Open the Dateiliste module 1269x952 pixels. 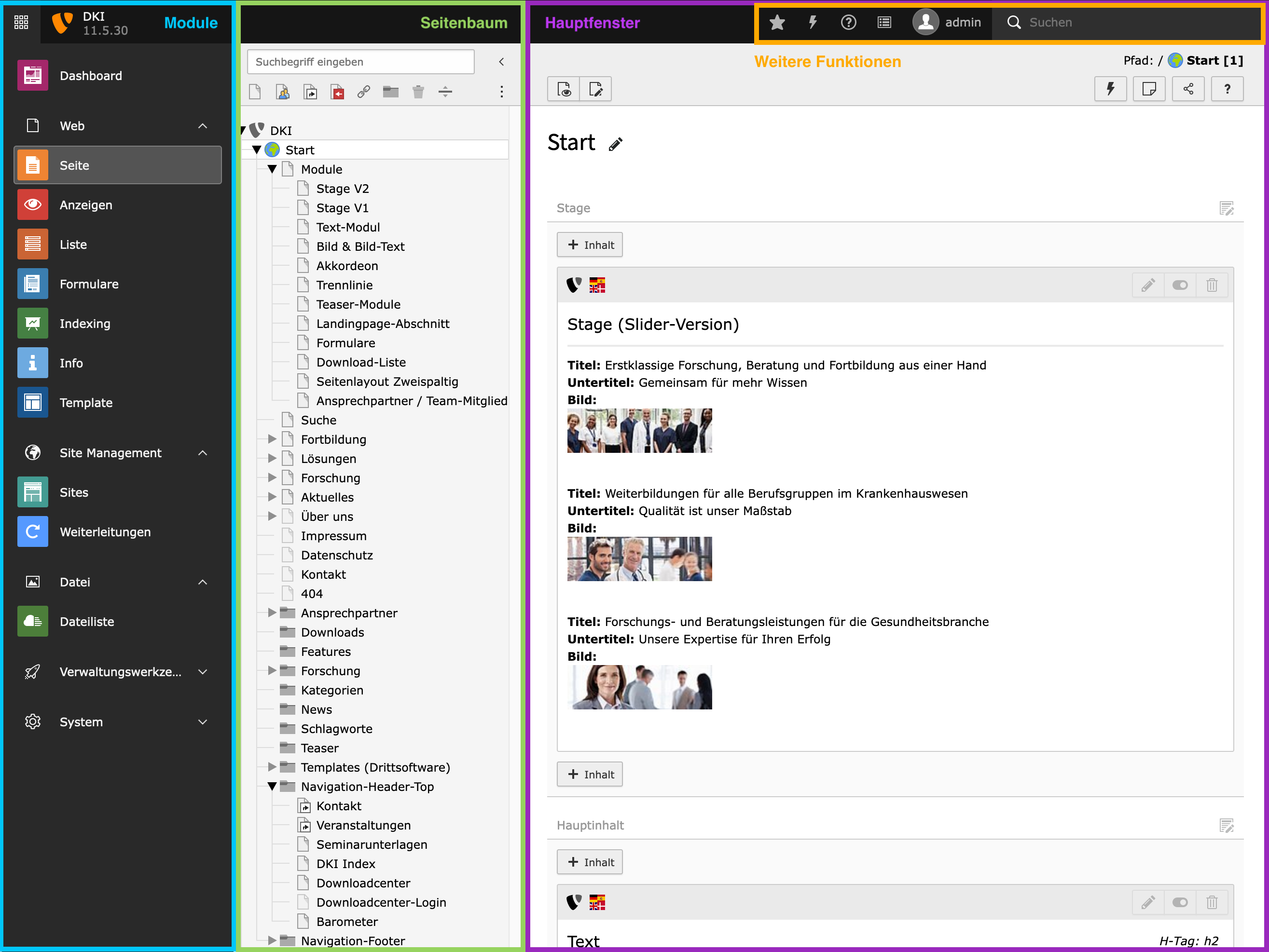click(87, 621)
